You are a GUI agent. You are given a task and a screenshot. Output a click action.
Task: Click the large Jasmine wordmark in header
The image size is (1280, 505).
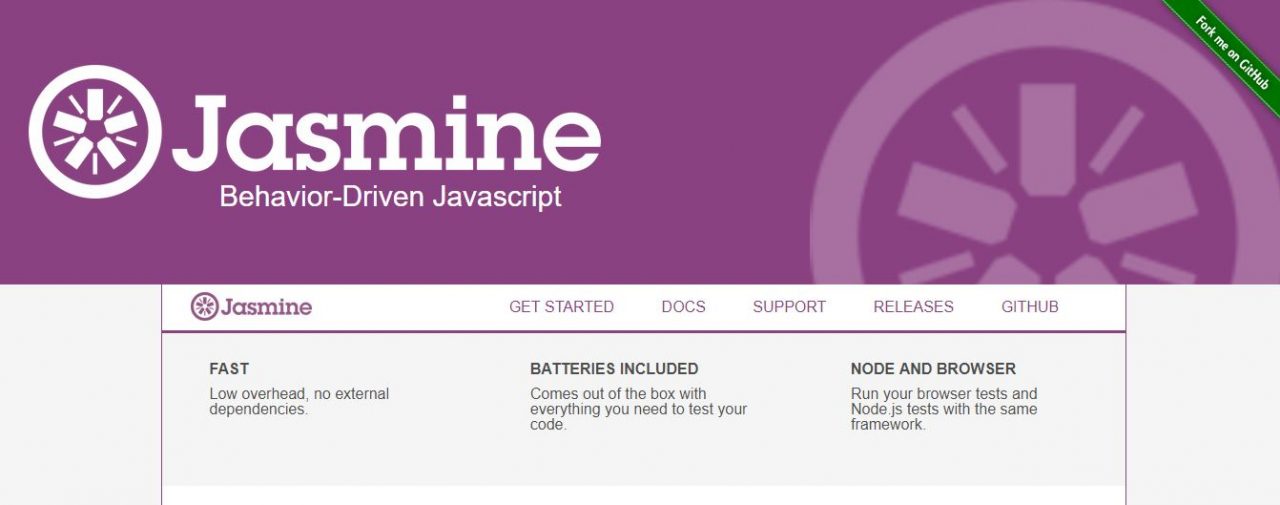(x=386, y=133)
